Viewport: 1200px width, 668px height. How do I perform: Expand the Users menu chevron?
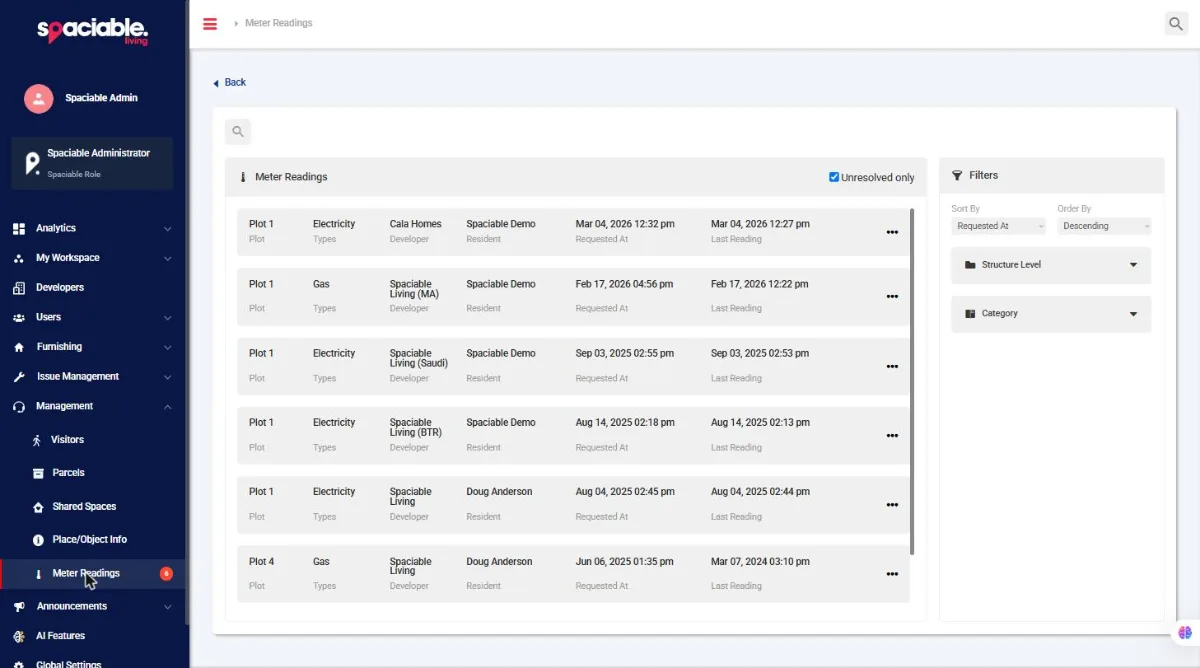[x=168, y=318]
